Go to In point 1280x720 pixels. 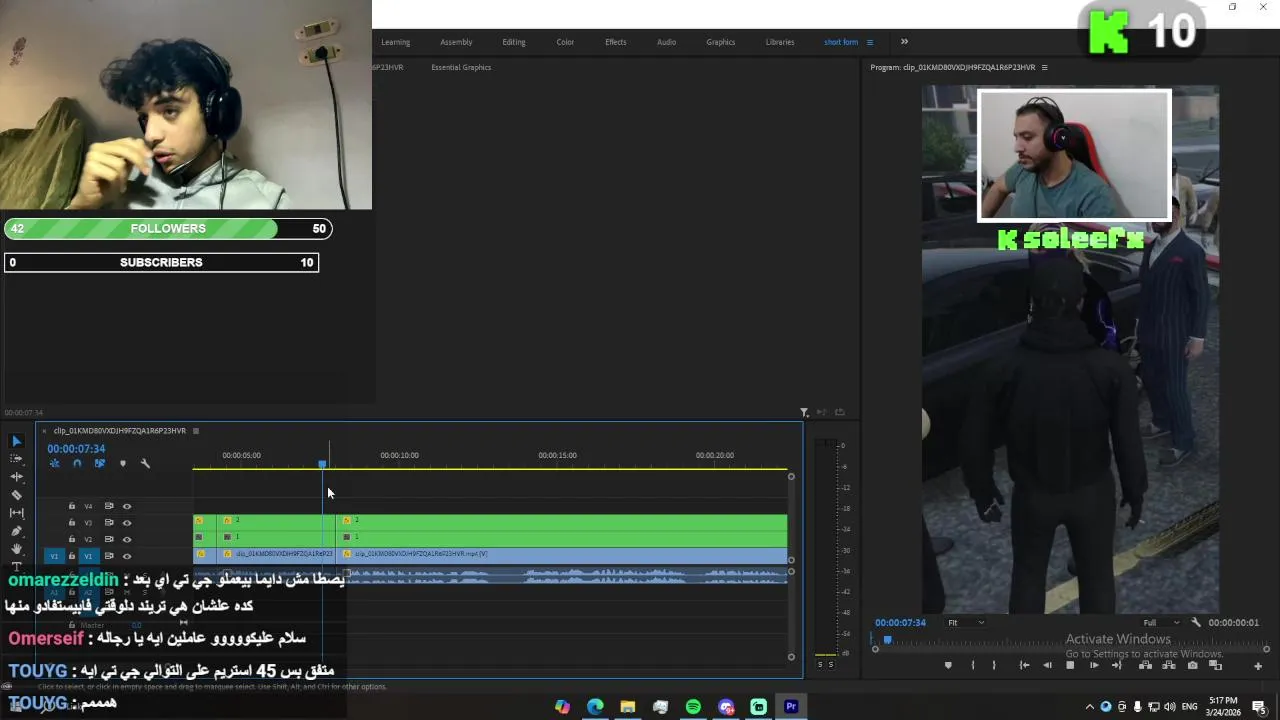point(1024,665)
